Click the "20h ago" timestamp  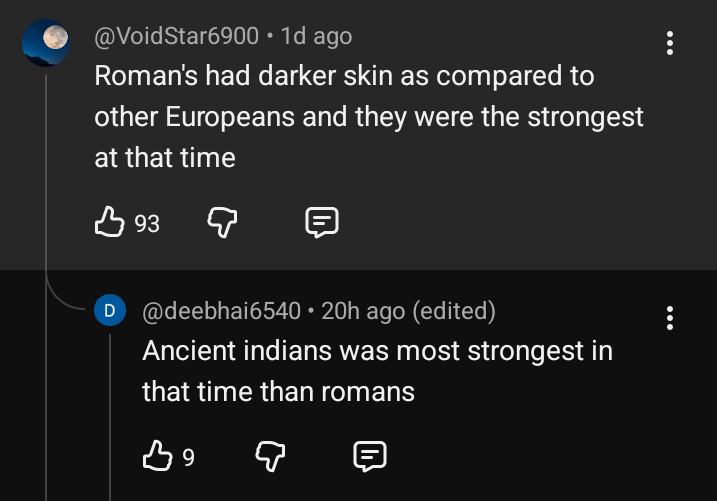click(363, 311)
